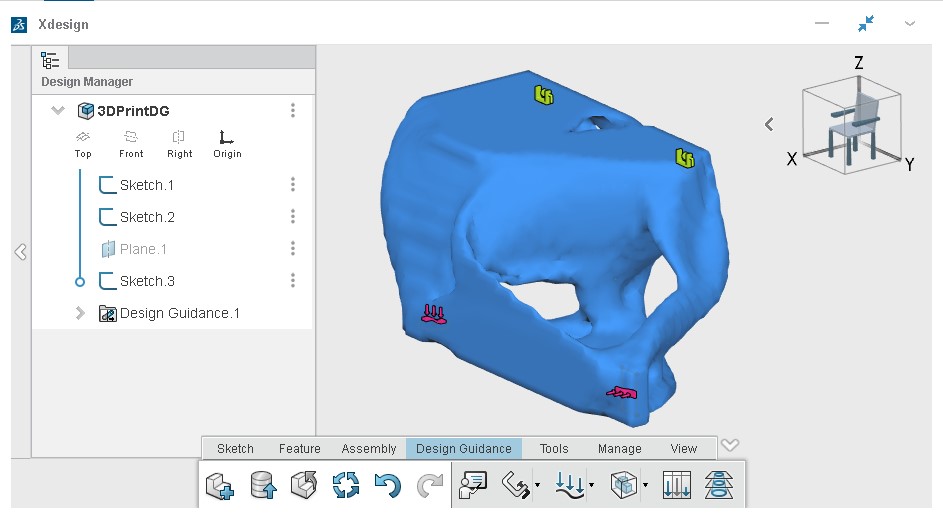This screenshot has height=519, width=943.
Task: Undo the last action
Action: click(387, 485)
